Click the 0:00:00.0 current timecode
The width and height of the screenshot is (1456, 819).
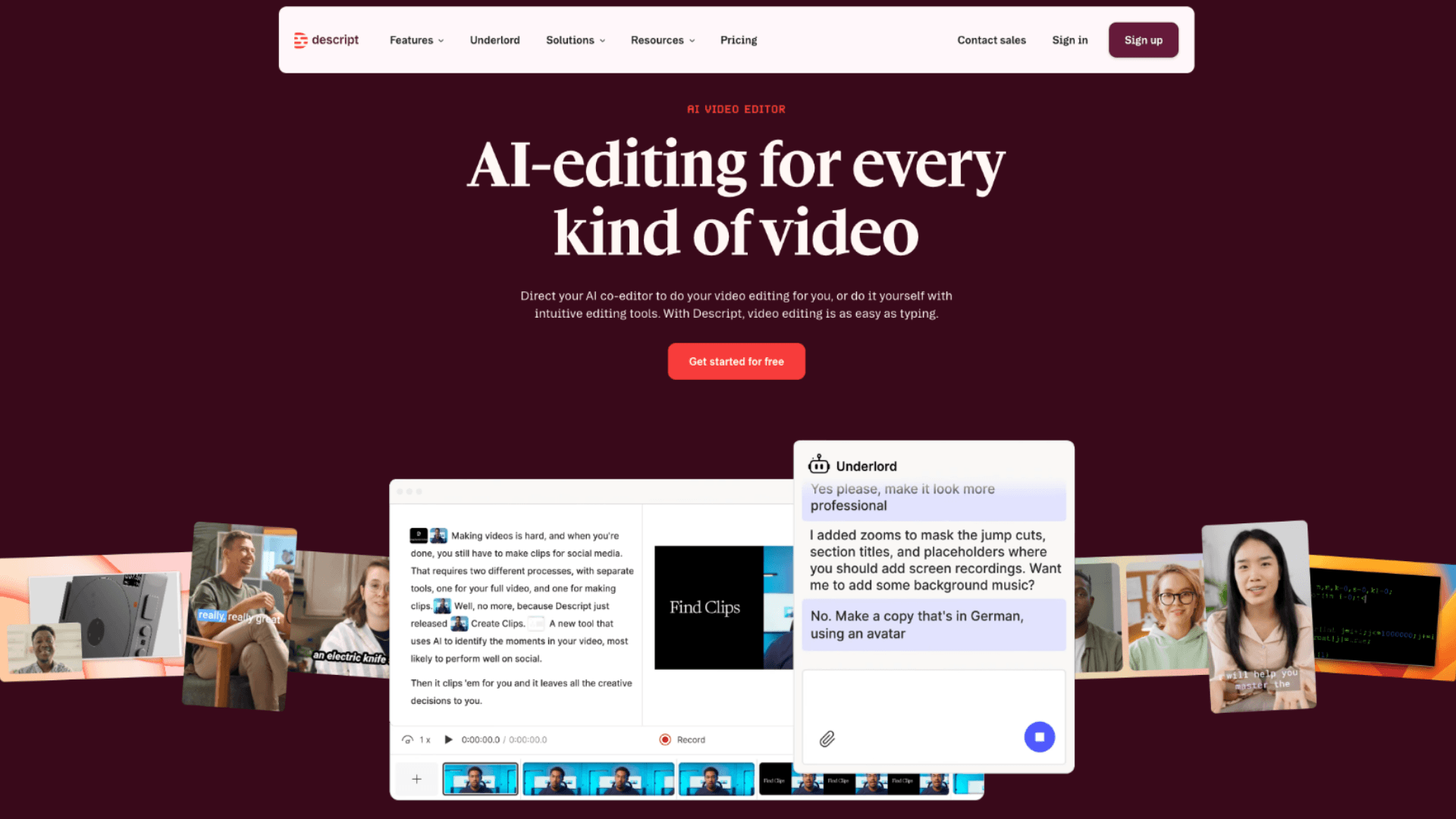(480, 739)
